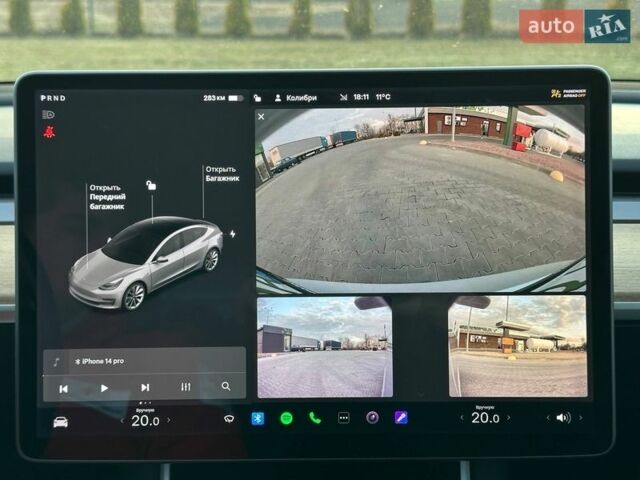Decrease driver temperature with left arrow

point(123,421)
